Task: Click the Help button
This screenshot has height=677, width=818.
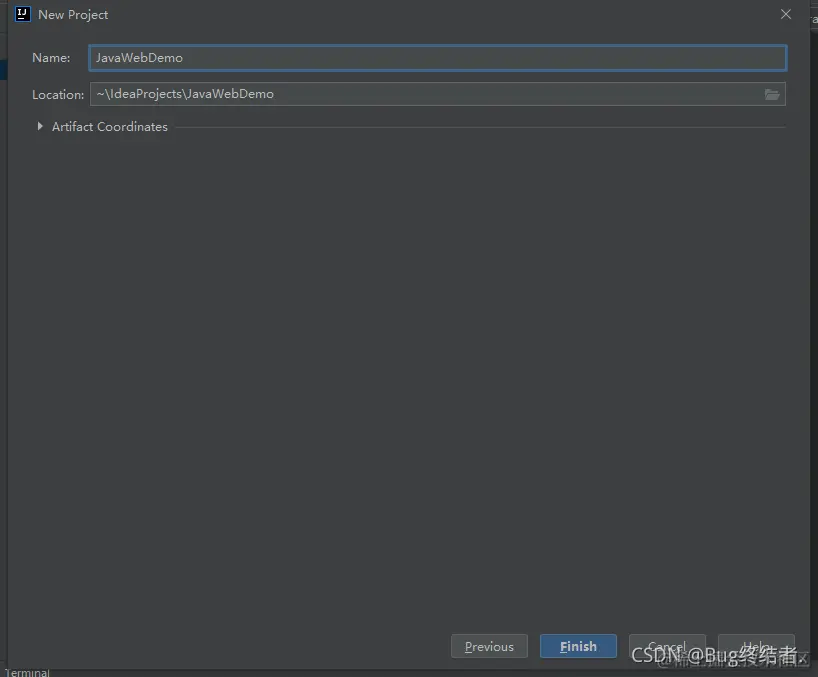Action: [756, 646]
